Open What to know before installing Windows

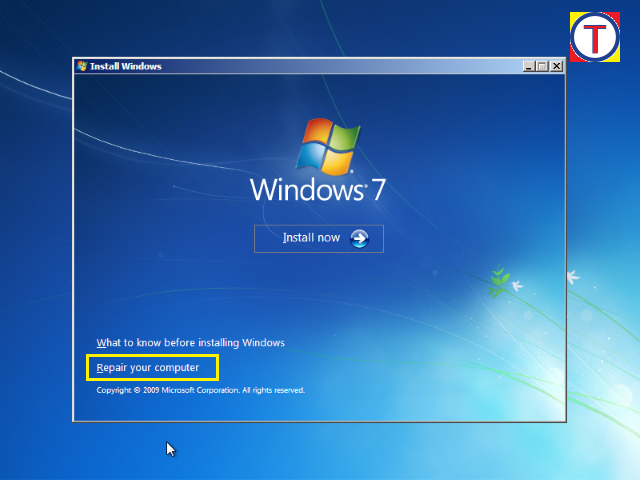coord(190,342)
